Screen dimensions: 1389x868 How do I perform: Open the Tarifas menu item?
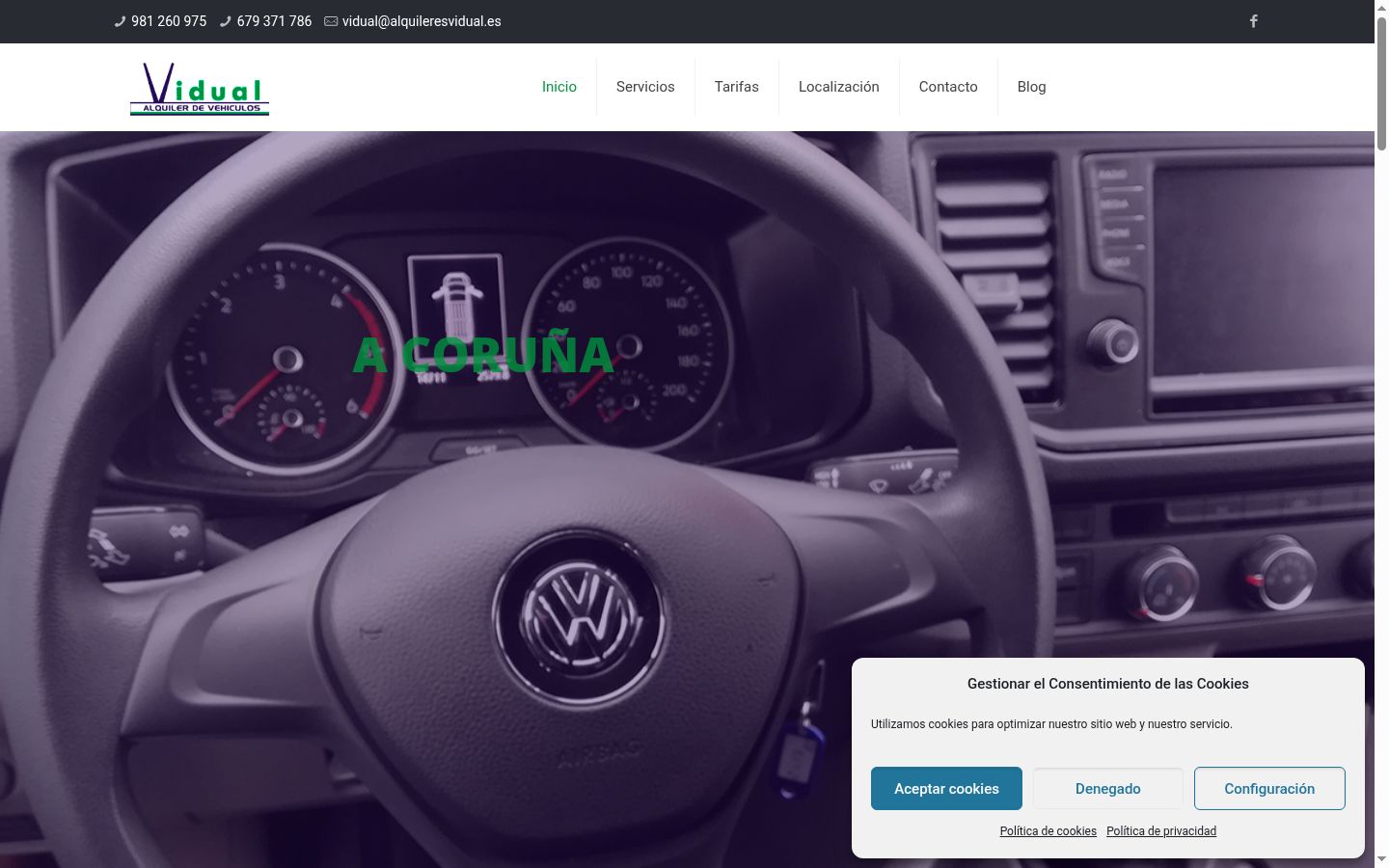pyautogui.click(x=737, y=87)
